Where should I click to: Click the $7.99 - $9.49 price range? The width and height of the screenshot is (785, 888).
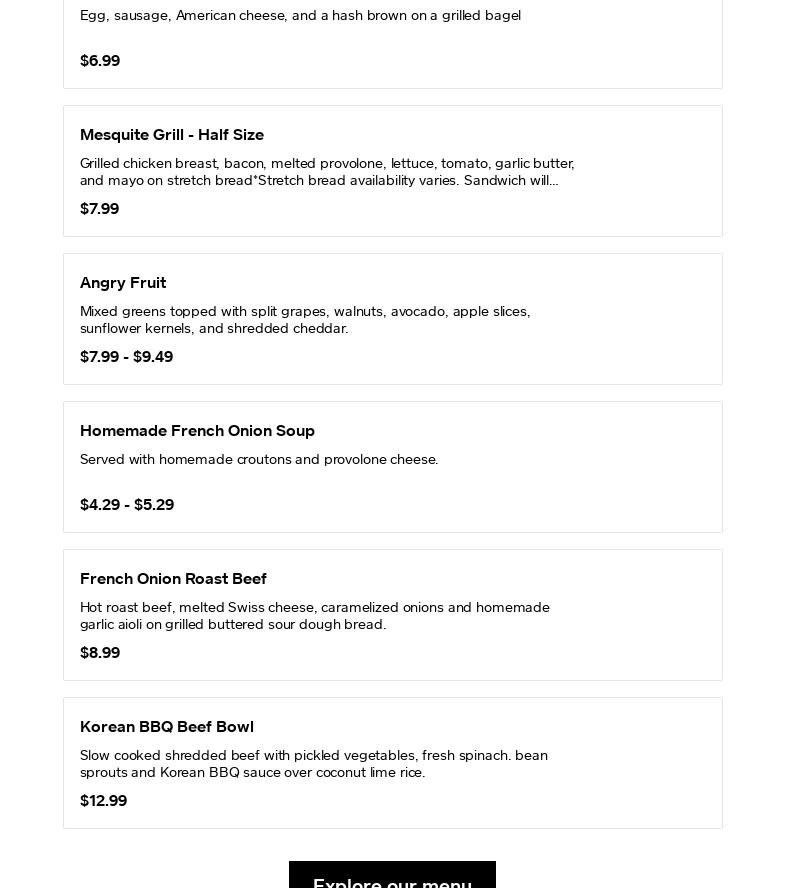click(x=126, y=357)
